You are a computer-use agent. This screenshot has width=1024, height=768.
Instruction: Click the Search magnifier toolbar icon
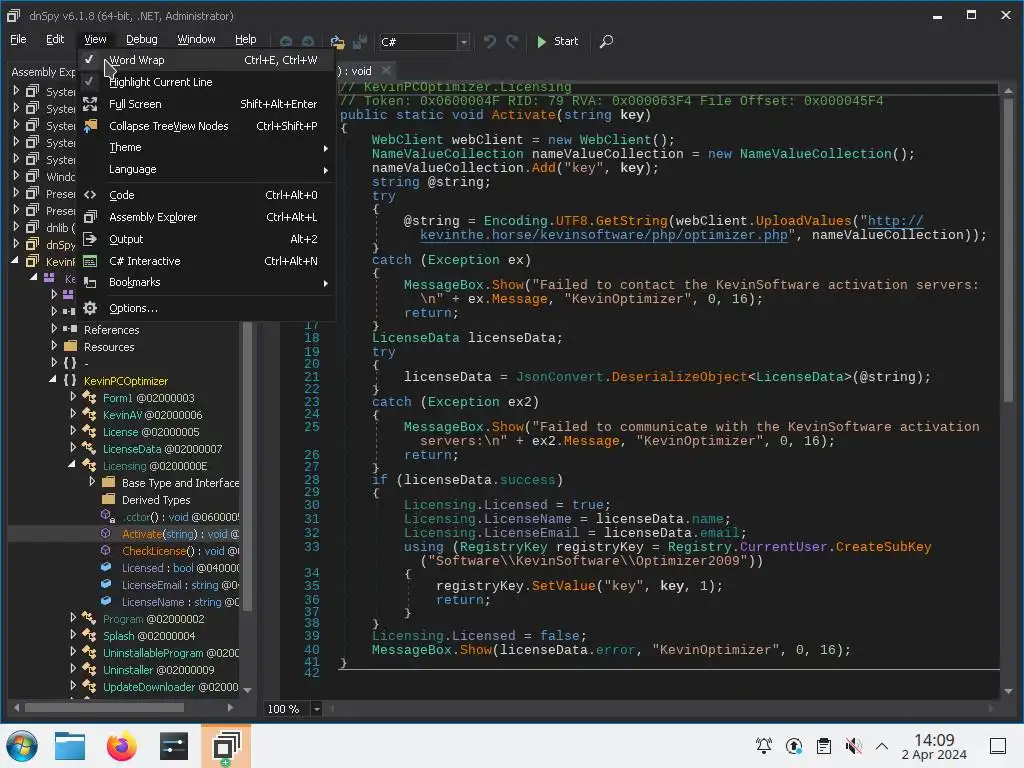click(x=606, y=42)
